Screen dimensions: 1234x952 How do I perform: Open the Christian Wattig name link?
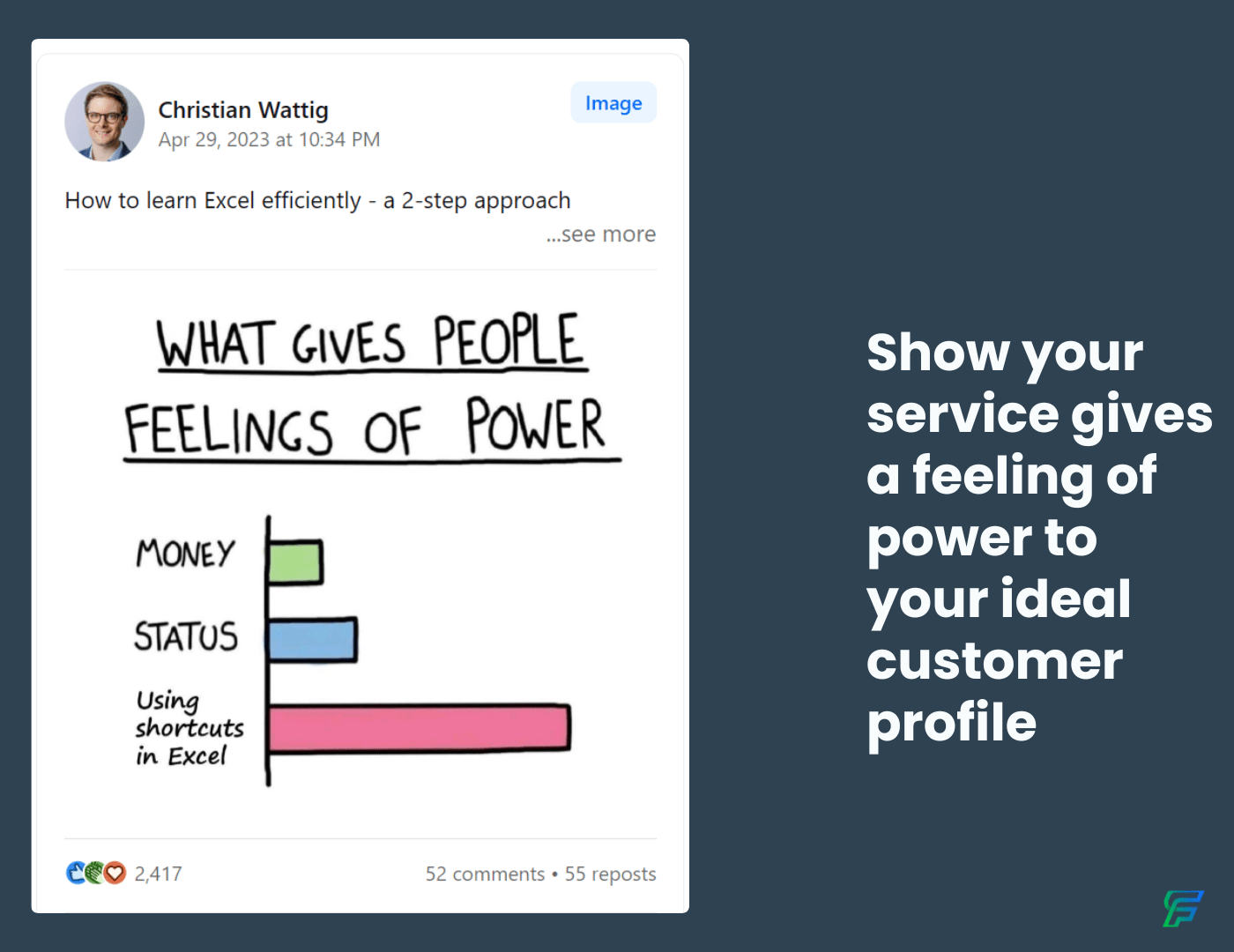[243, 110]
